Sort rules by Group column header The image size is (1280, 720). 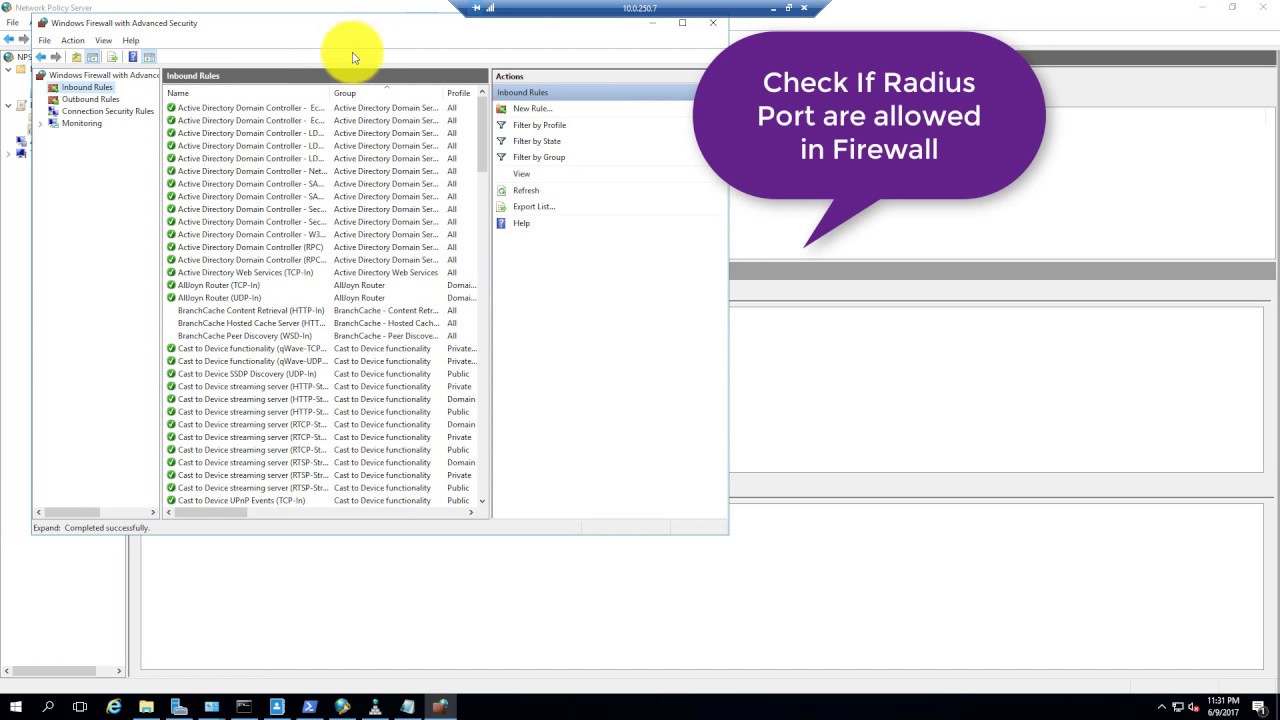click(x=387, y=93)
